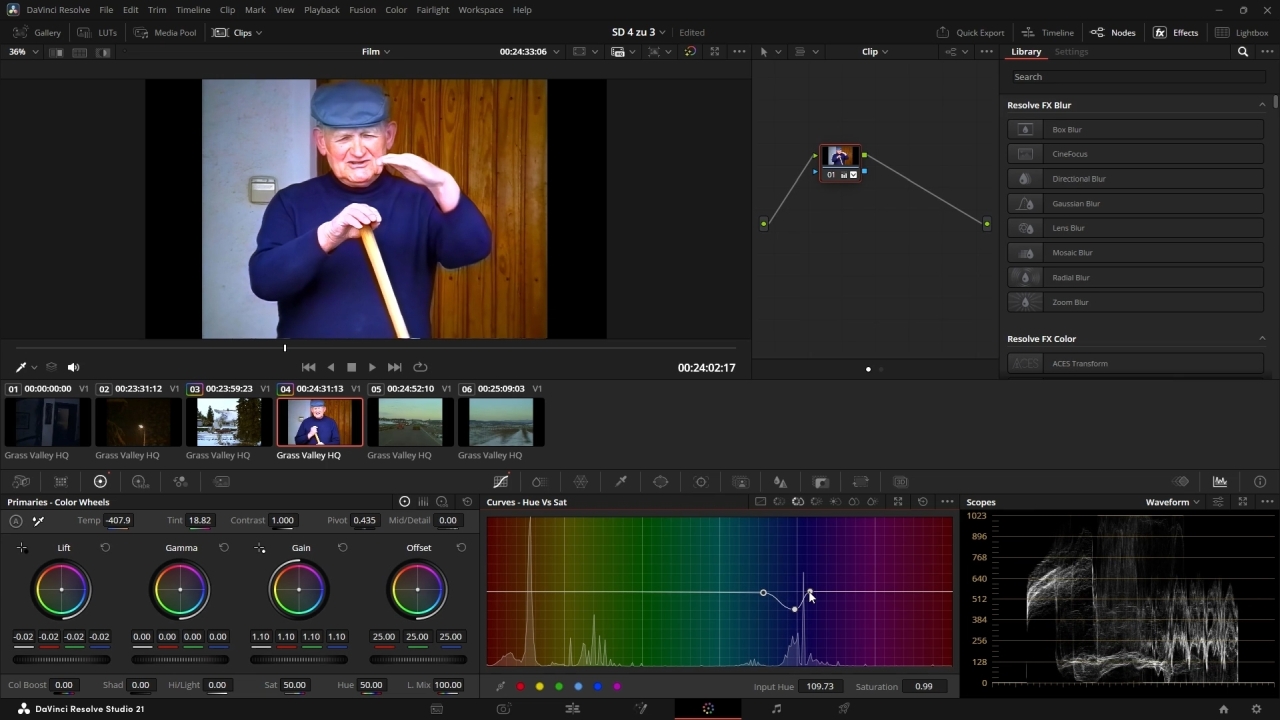The width and height of the screenshot is (1280, 720).
Task: Open the Camera Raw palette
Action: pyautogui.click(x=20, y=481)
